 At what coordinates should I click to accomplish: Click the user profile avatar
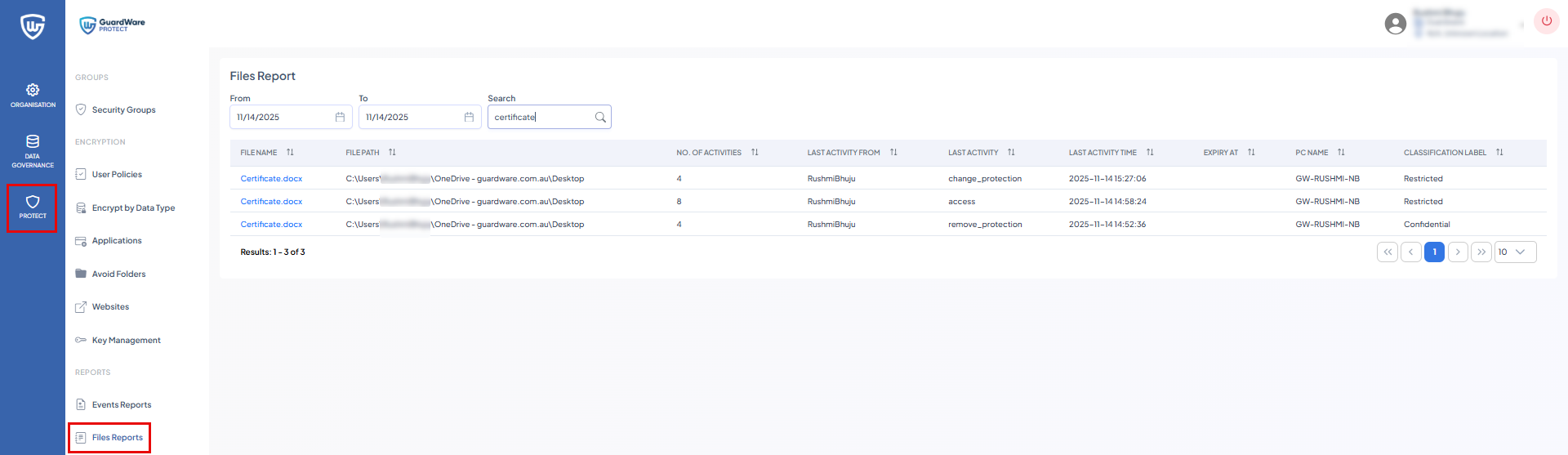[1395, 24]
